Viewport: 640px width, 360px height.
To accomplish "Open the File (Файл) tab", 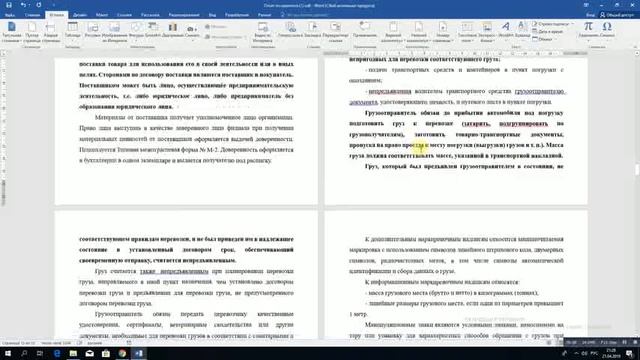I will pyautogui.click(x=10, y=15).
